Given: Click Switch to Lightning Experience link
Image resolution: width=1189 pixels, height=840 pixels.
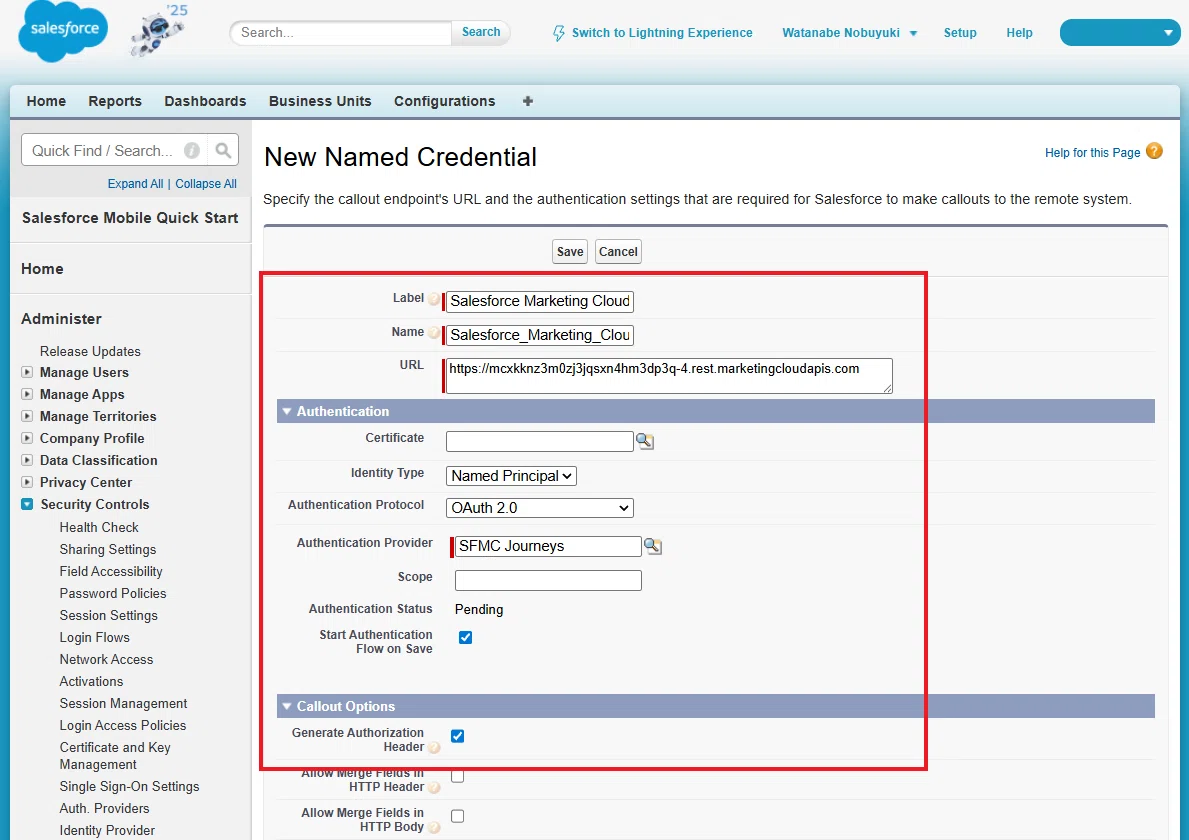Looking at the screenshot, I should point(662,33).
